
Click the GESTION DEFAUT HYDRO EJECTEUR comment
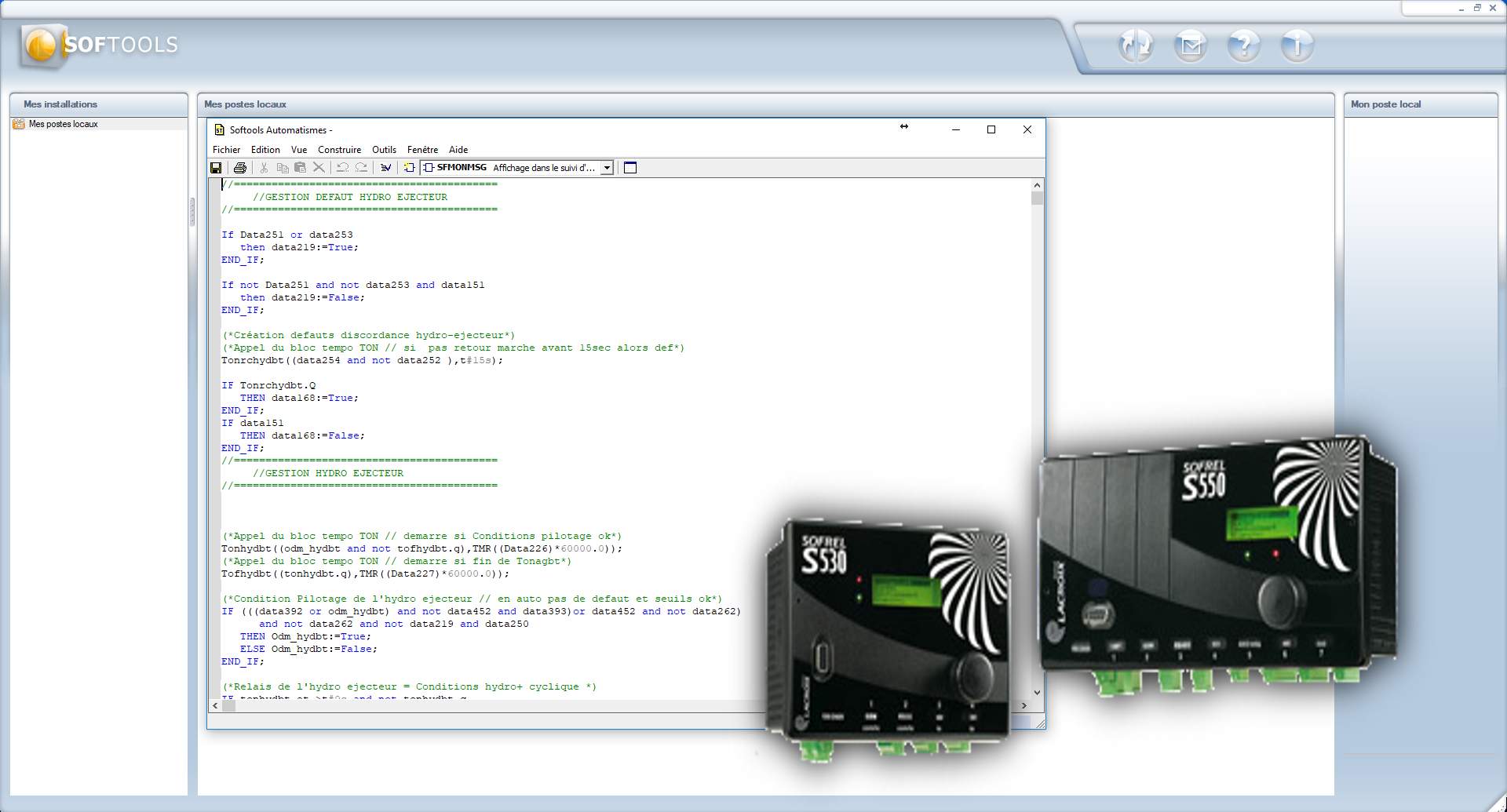[350, 198]
